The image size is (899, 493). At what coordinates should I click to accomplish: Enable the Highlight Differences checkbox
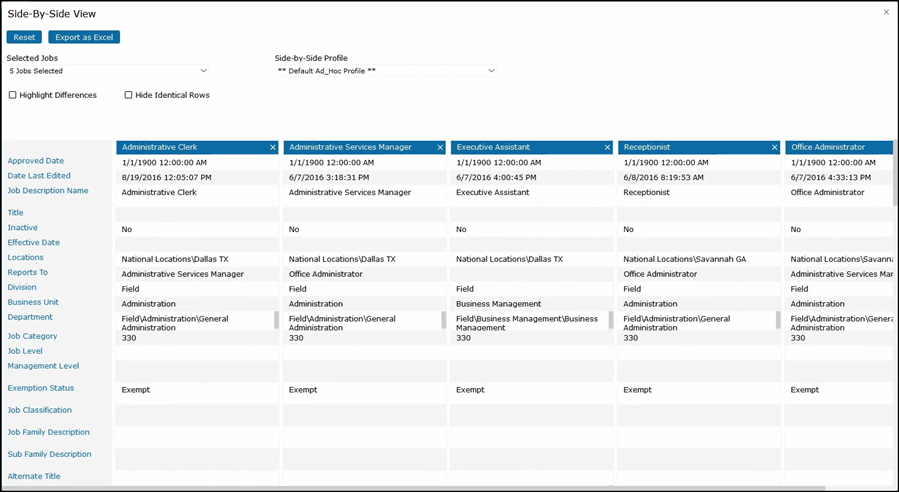pyautogui.click(x=13, y=95)
